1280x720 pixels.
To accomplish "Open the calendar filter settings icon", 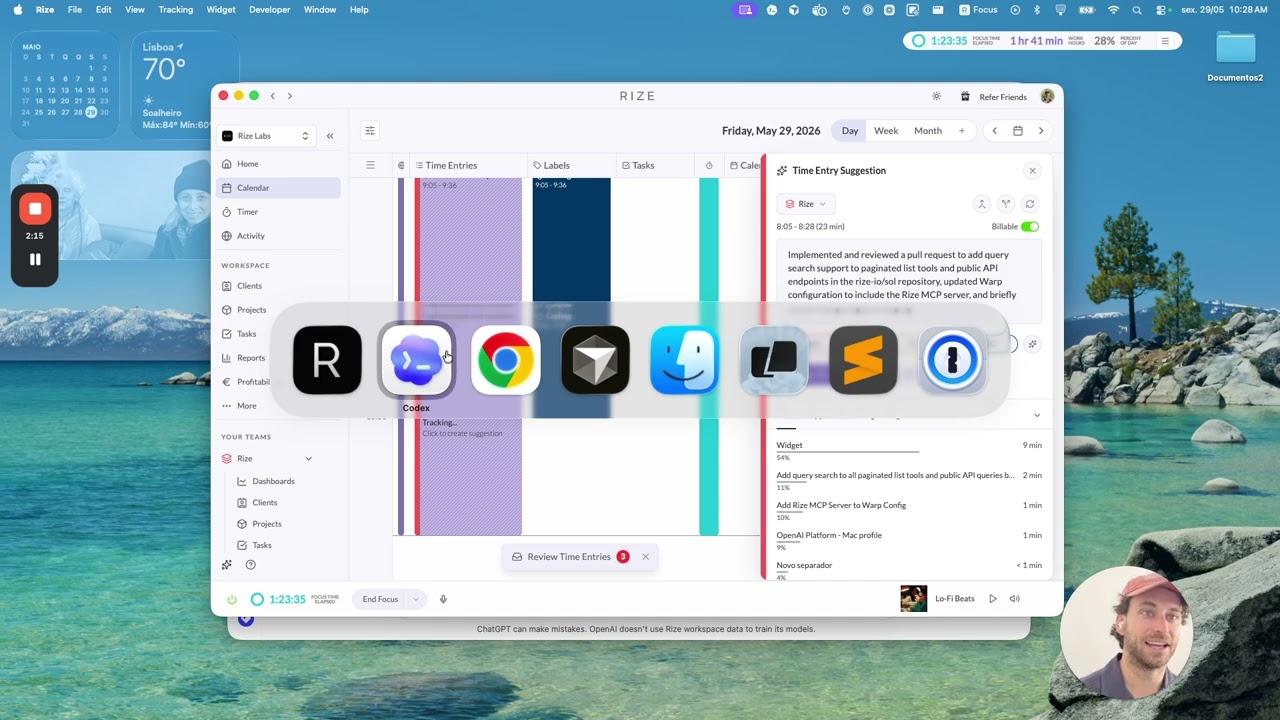I will tap(370, 131).
